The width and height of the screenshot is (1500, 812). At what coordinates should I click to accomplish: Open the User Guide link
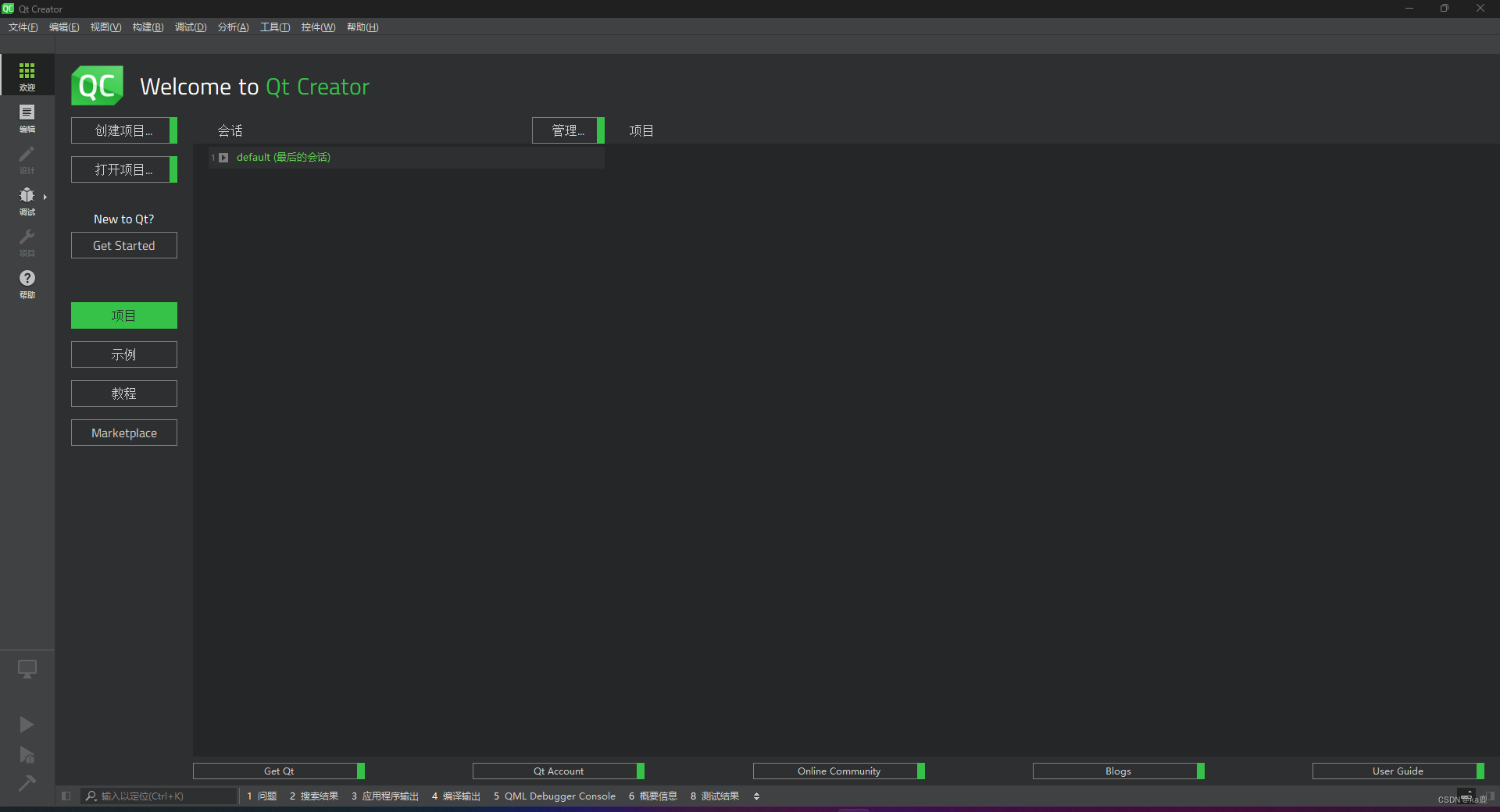(1398, 771)
